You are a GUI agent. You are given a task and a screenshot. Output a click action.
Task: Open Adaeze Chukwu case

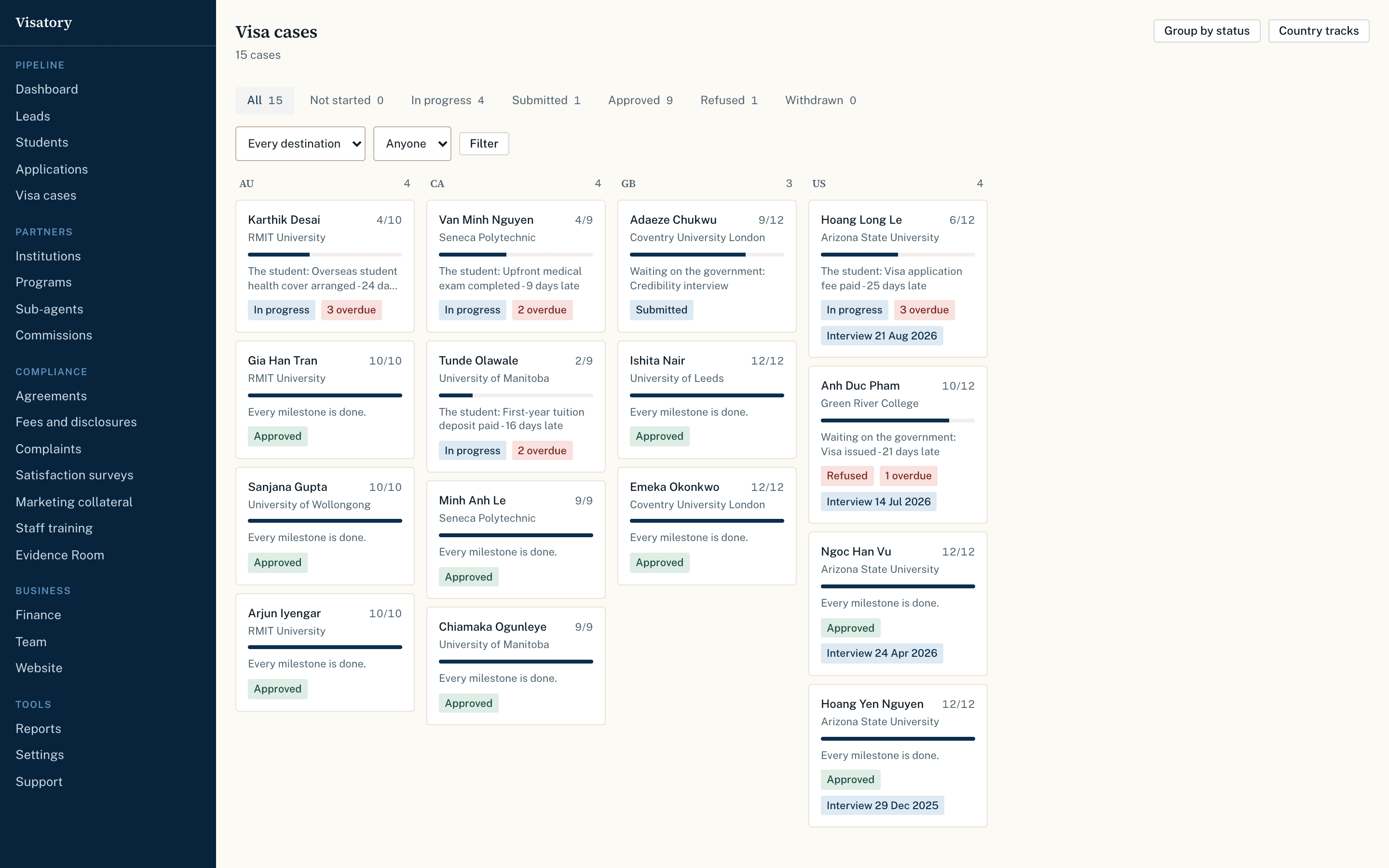point(707,266)
